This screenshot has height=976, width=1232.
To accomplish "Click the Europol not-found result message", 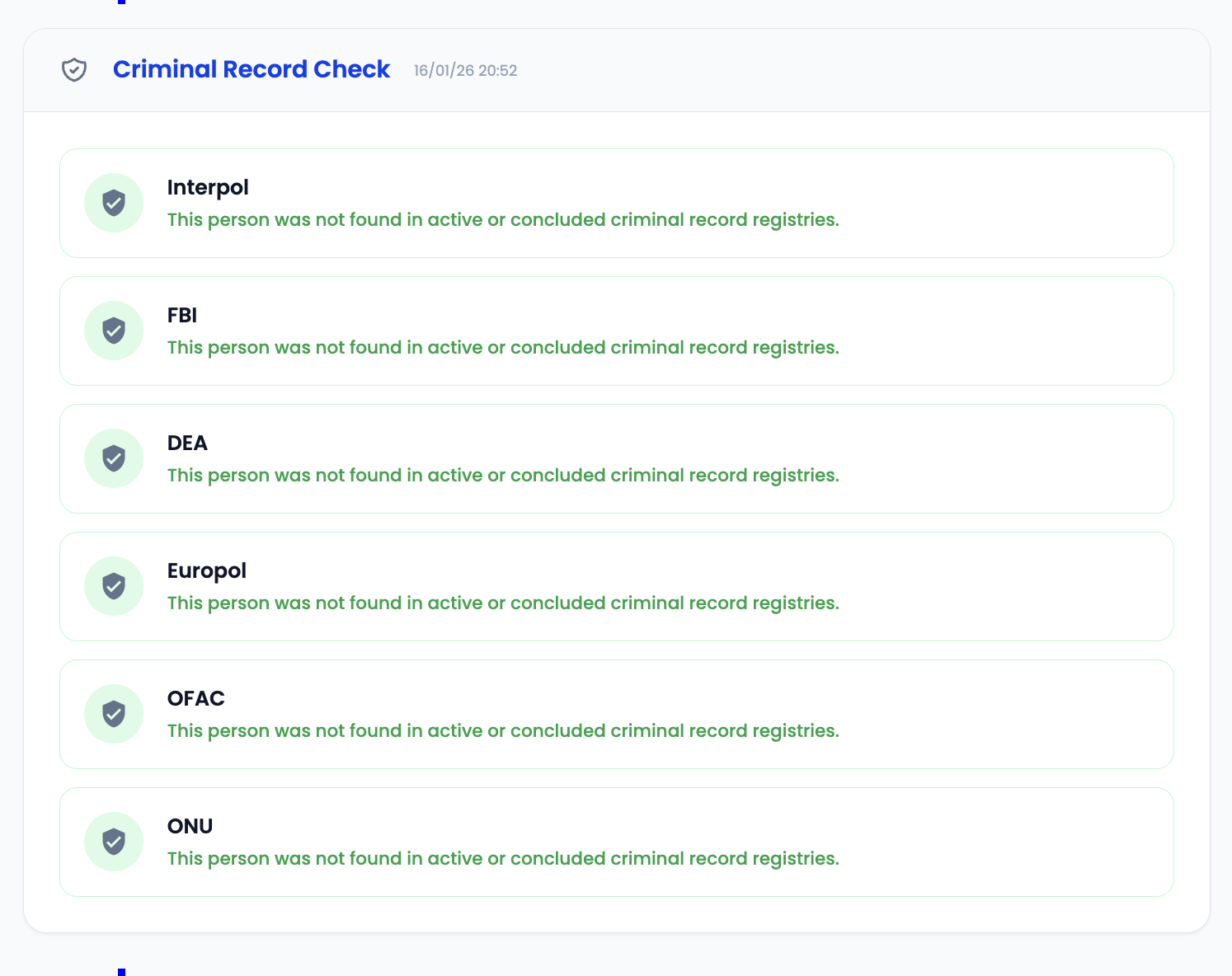I will point(503,603).
